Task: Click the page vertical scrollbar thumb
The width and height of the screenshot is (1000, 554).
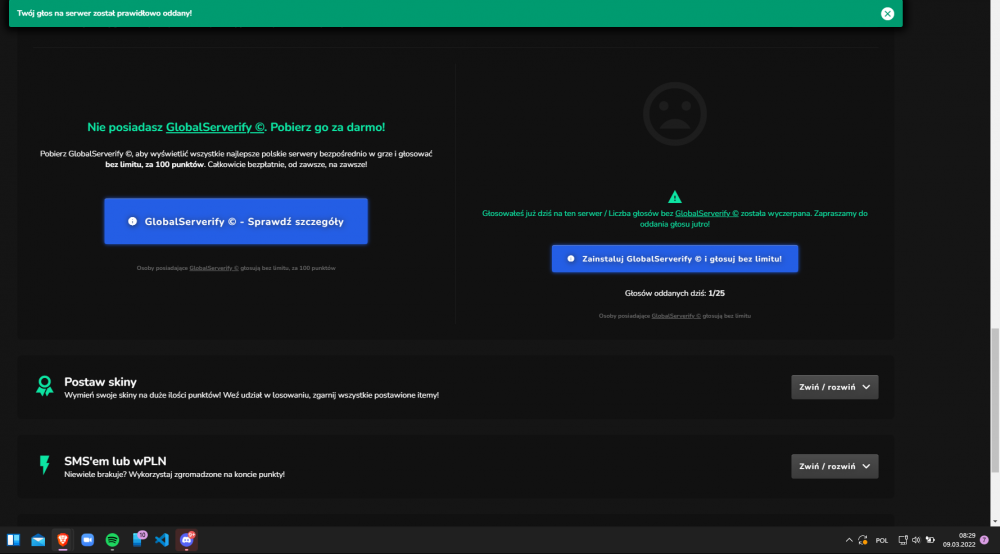Action: [995, 400]
